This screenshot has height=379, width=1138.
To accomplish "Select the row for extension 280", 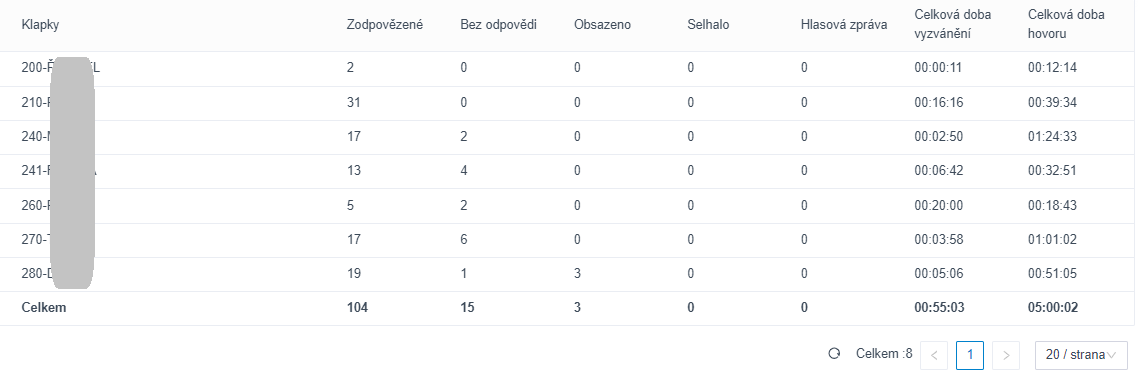I will 568,274.
